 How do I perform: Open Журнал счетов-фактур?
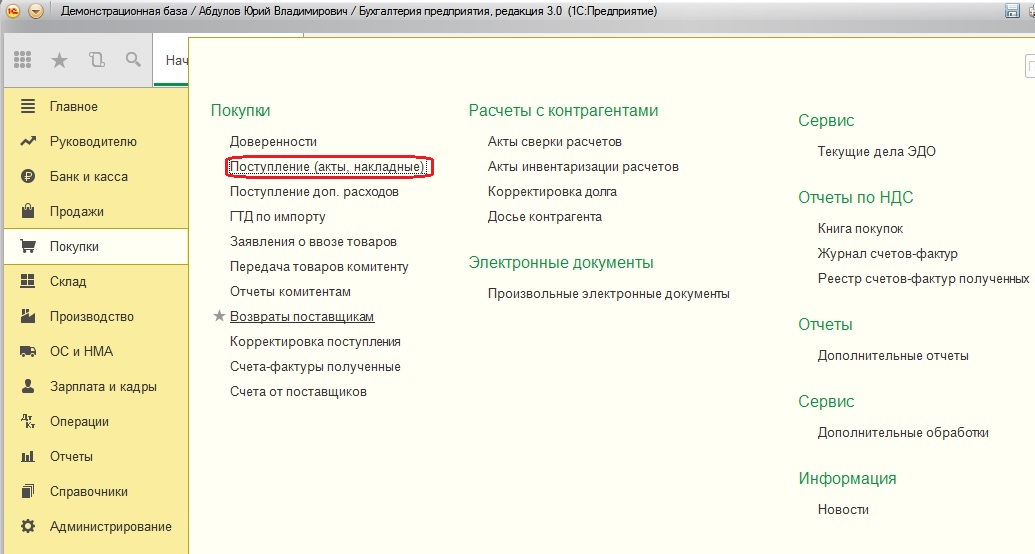888,254
